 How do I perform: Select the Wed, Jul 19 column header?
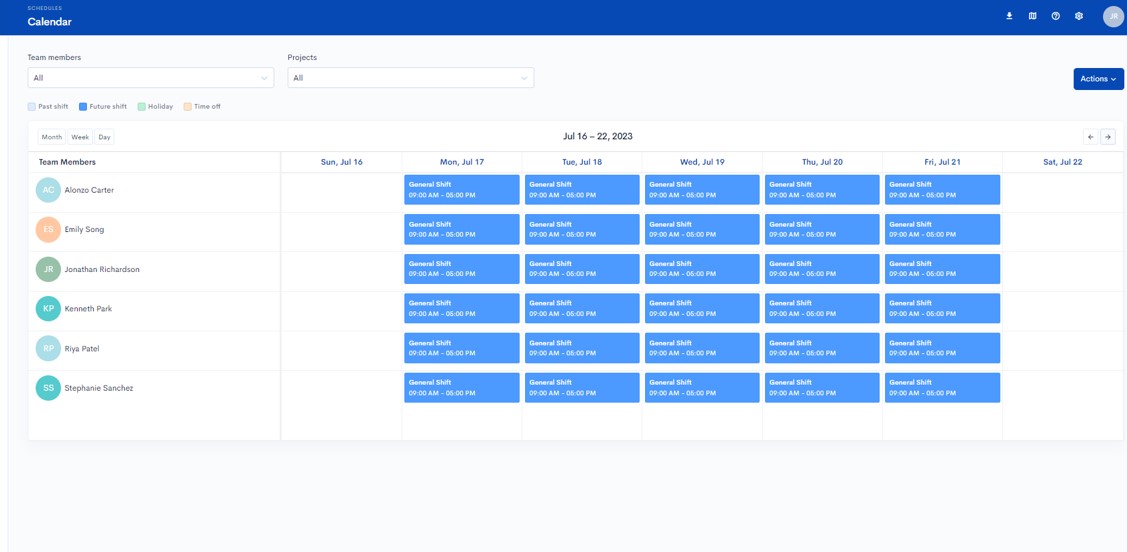click(x=702, y=162)
